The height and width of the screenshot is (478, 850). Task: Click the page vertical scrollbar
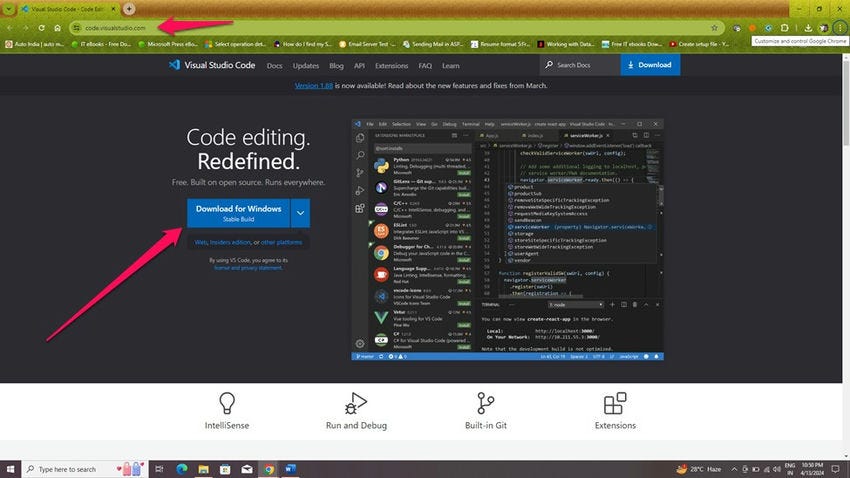coord(846,255)
